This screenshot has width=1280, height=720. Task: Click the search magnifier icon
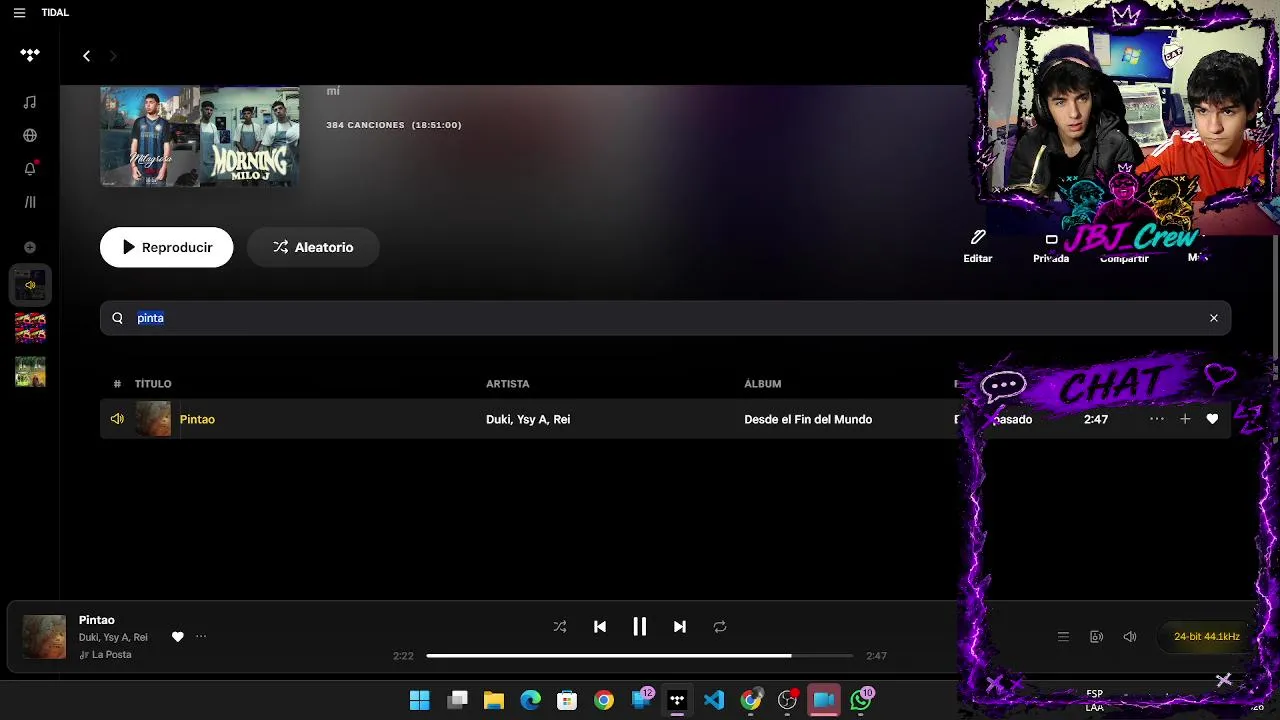pos(117,318)
